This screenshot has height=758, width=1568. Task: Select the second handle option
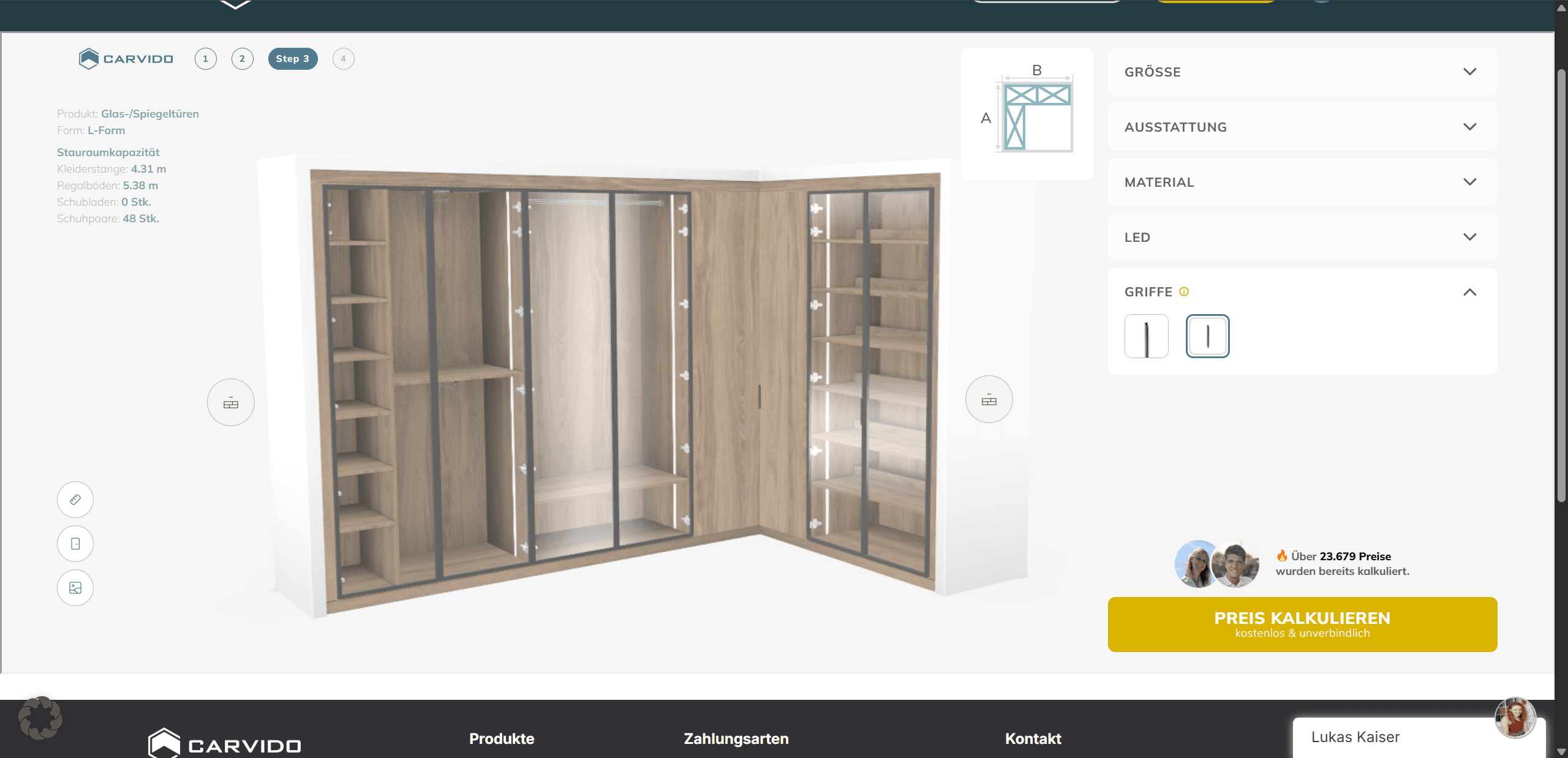1207,336
